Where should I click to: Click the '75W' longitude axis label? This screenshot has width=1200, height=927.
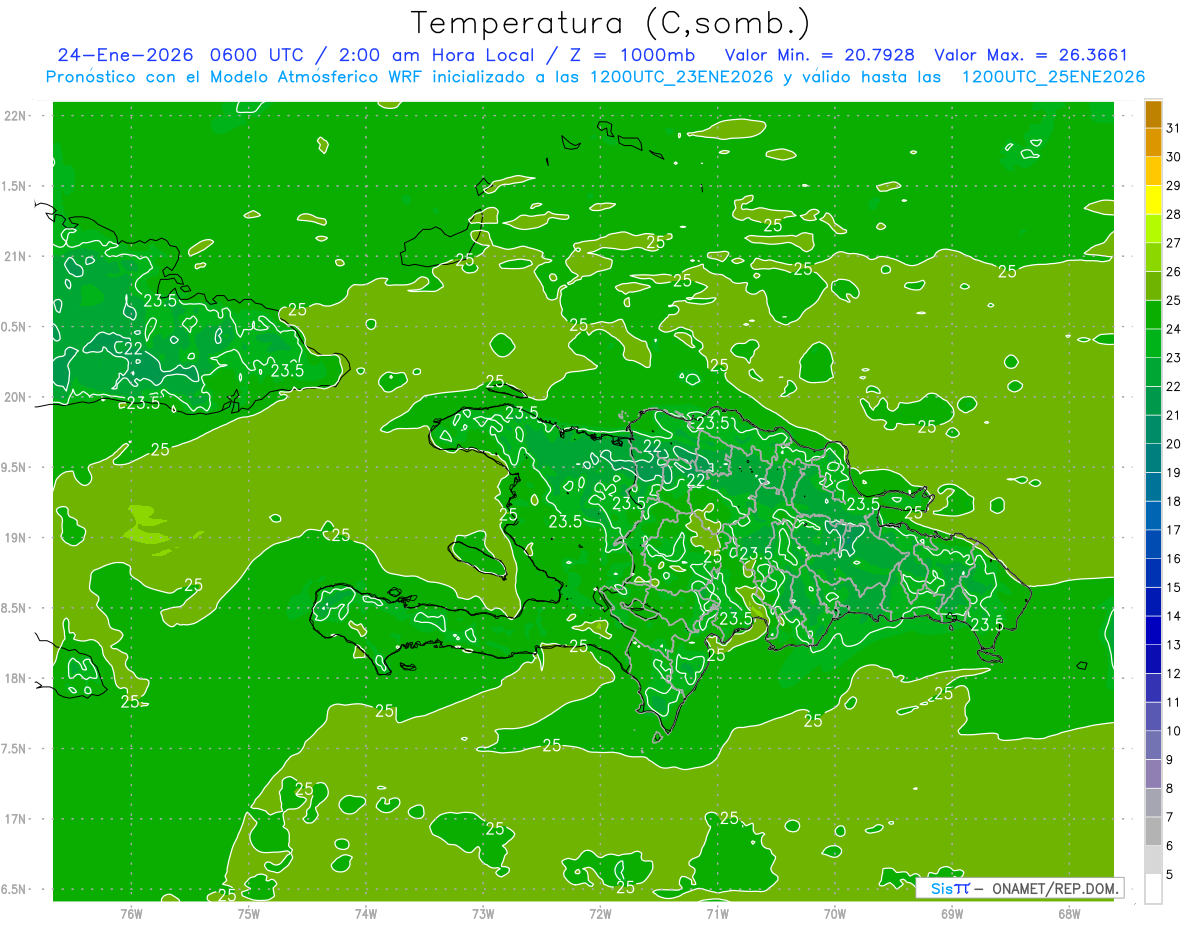pyautogui.click(x=248, y=914)
